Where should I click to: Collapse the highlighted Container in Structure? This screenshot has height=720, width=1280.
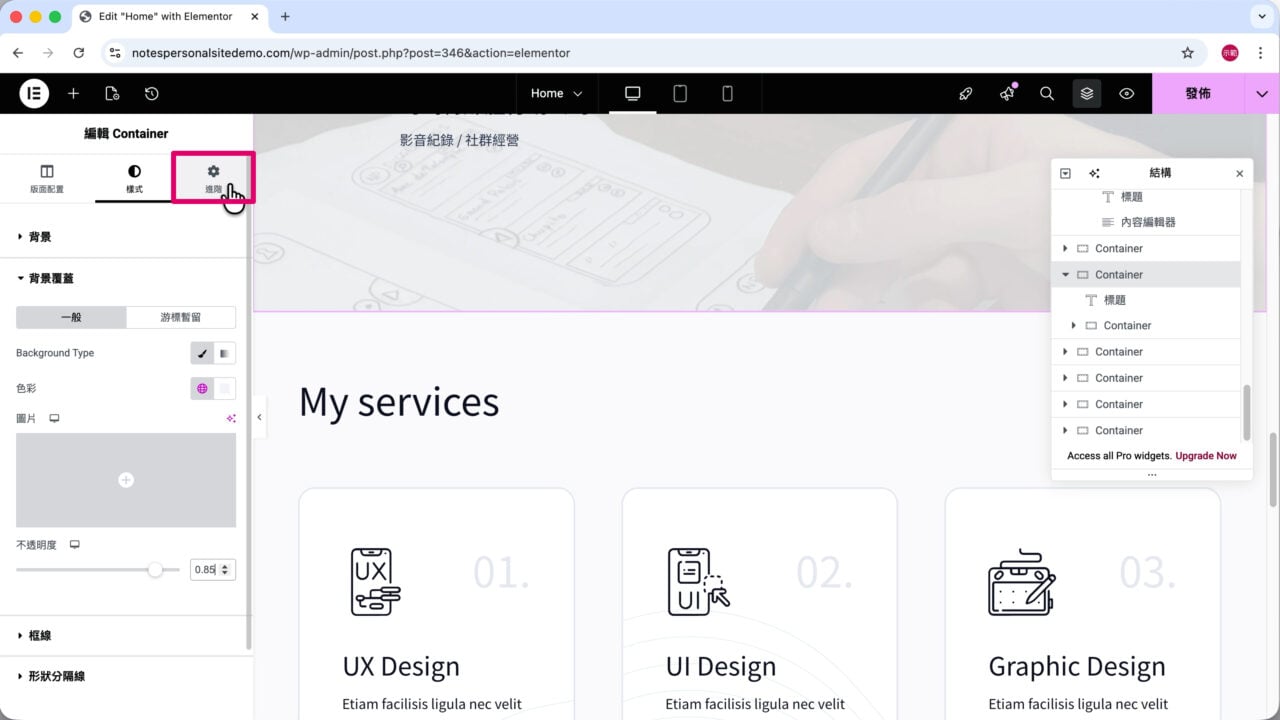point(1065,274)
